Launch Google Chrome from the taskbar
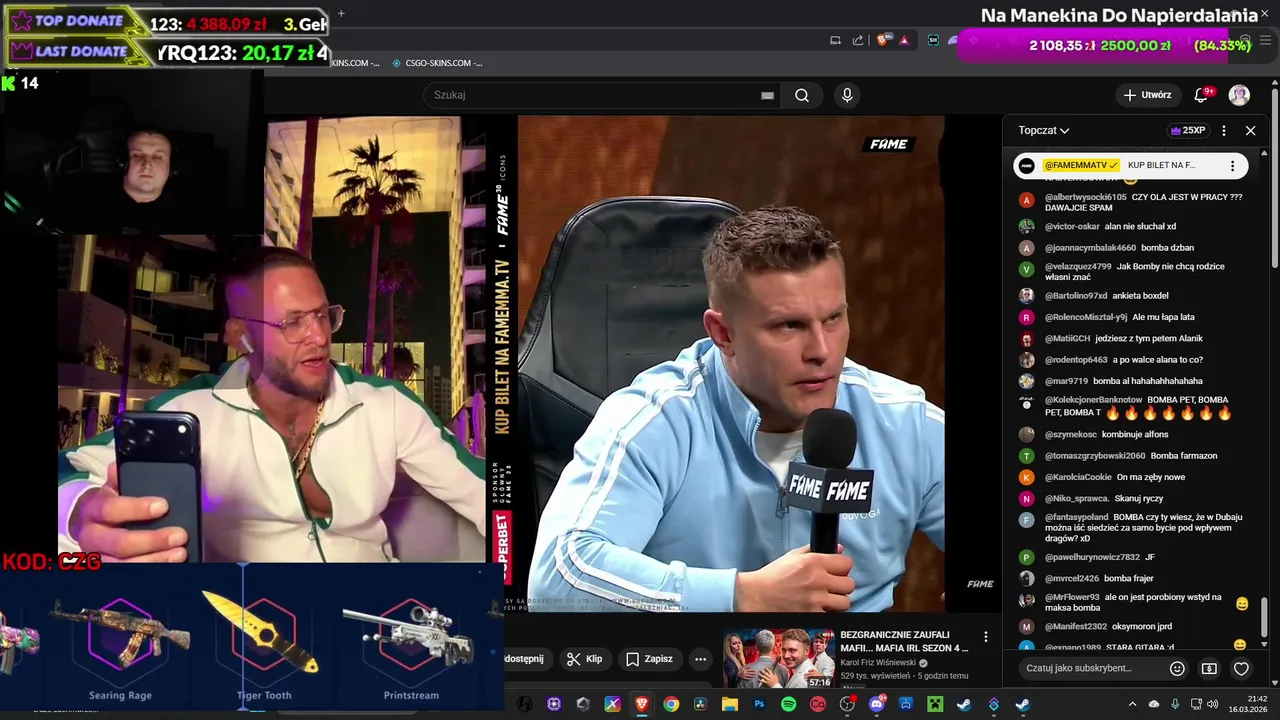 pos(671,704)
